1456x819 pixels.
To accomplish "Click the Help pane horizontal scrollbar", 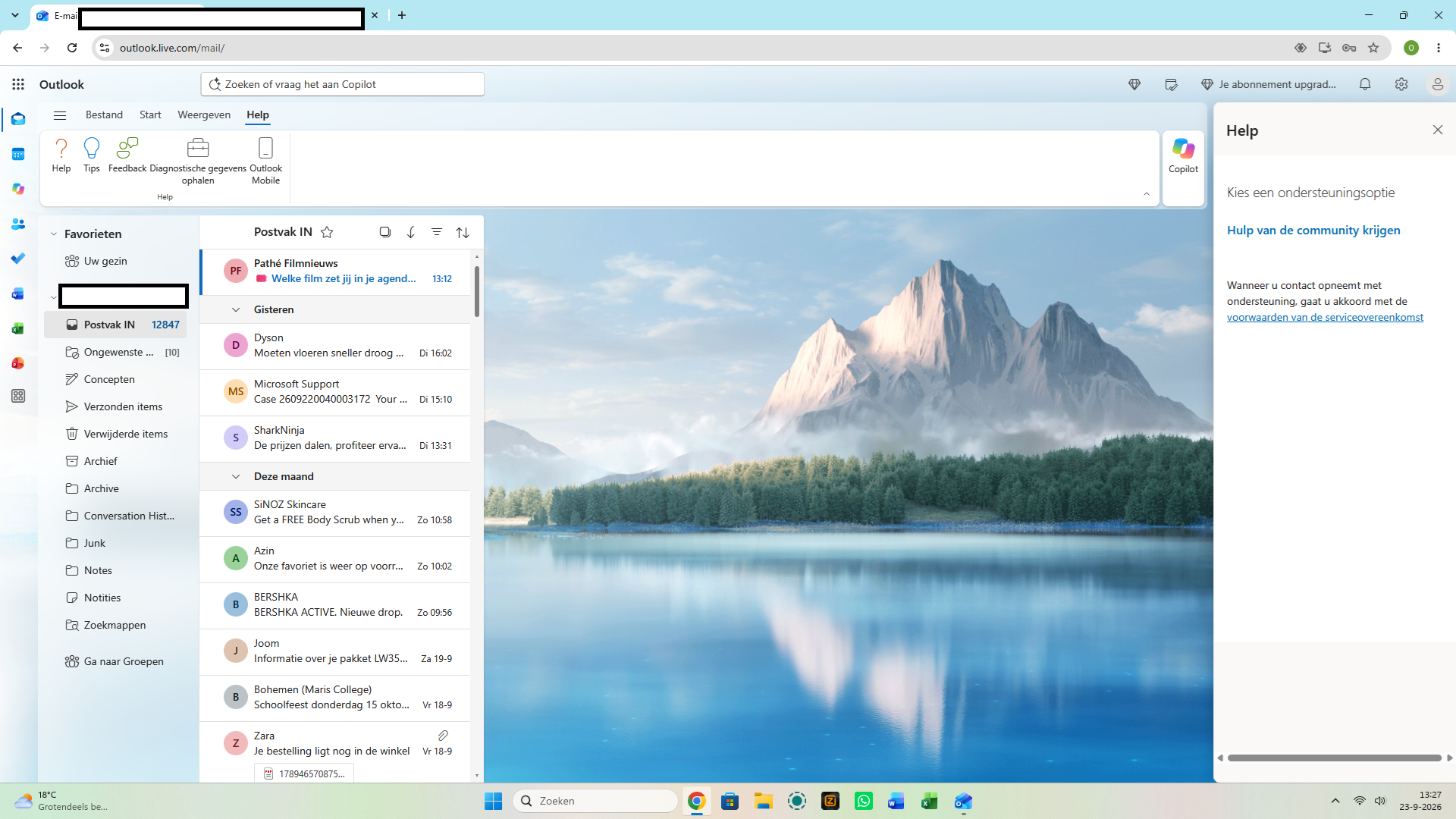I will pyautogui.click(x=1334, y=758).
